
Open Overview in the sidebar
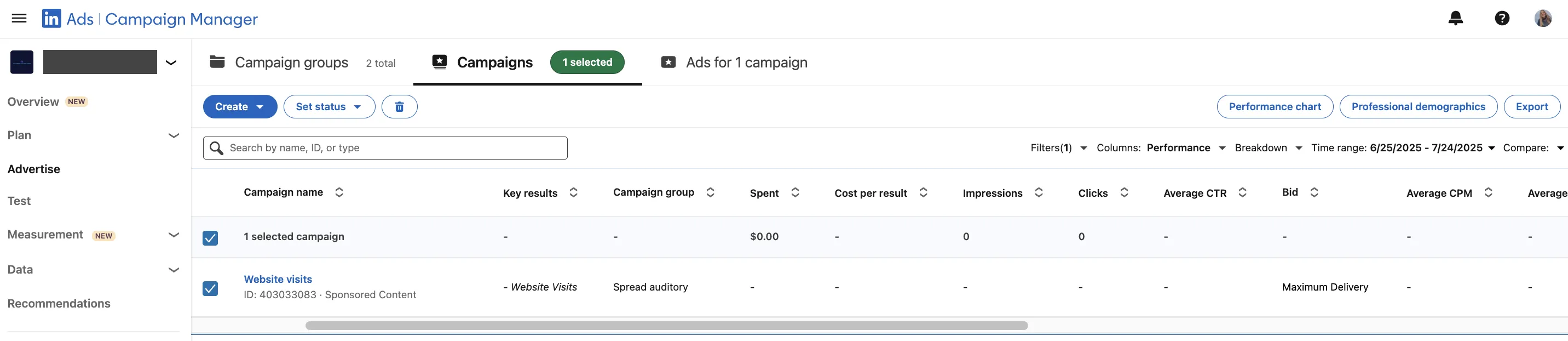point(33,102)
